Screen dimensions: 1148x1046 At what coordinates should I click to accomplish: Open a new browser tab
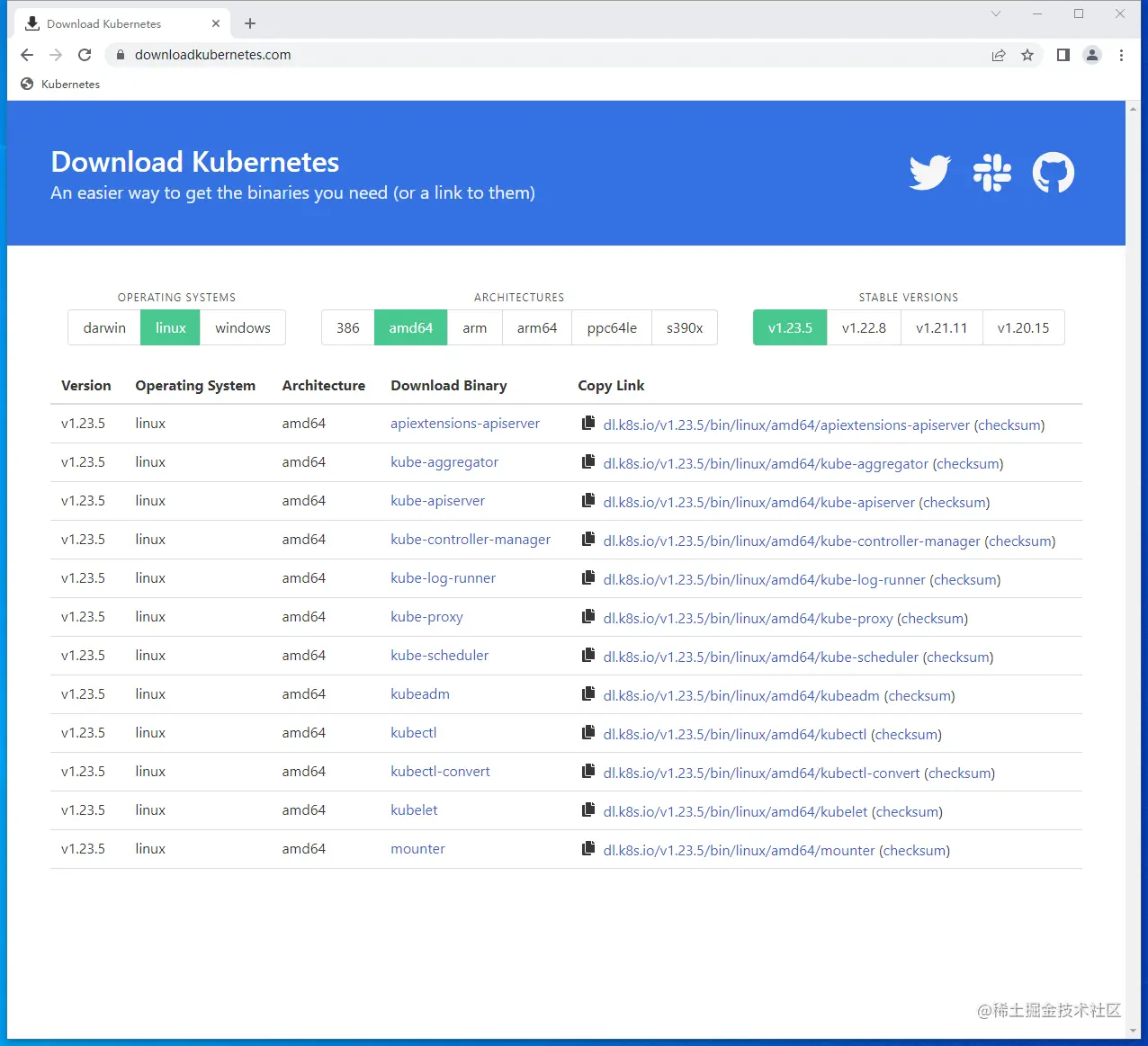point(250,23)
